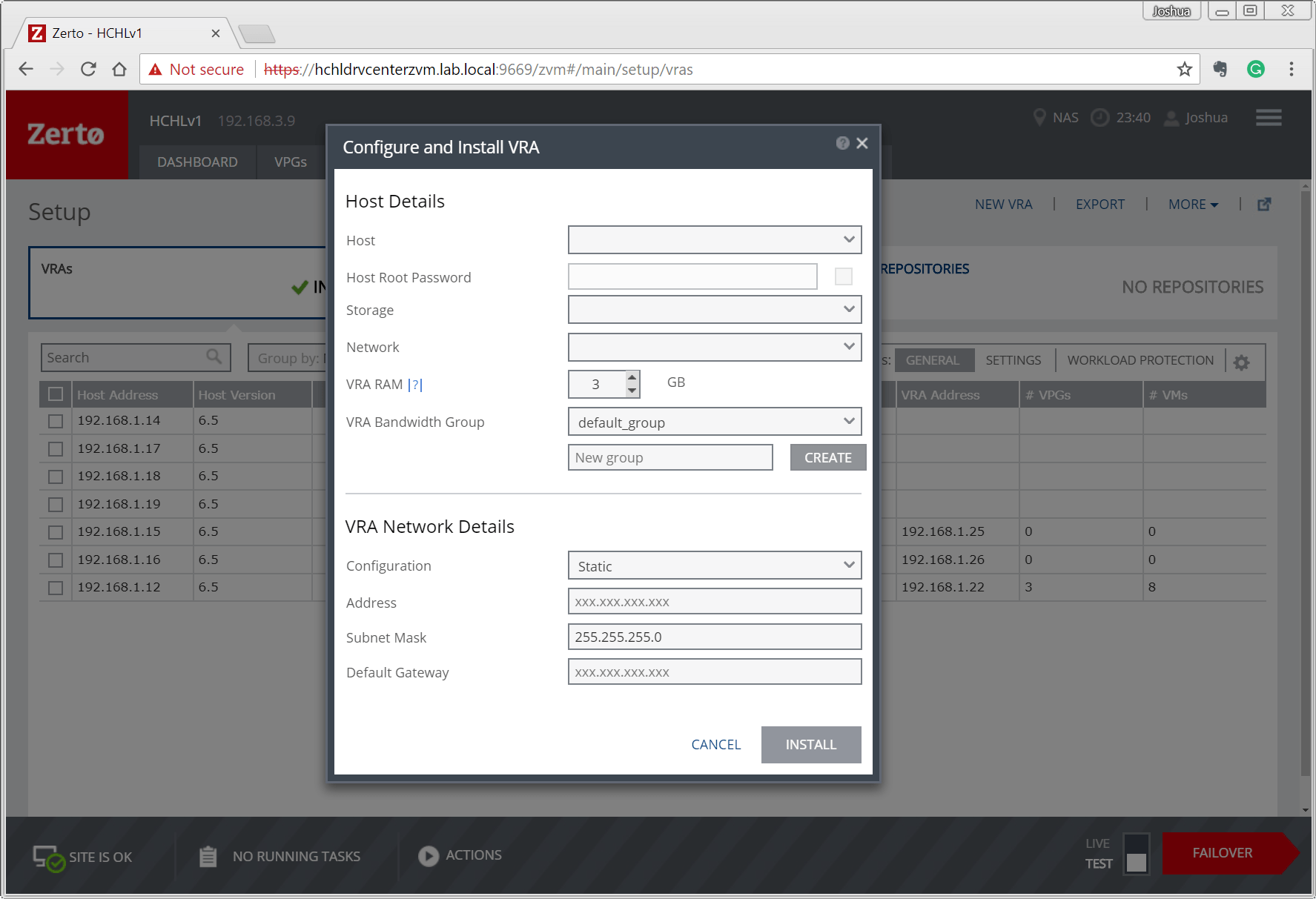Select the checkbox for host 192.168.1.14
This screenshot has height=899, width=1316.
[x=56, y=421]
